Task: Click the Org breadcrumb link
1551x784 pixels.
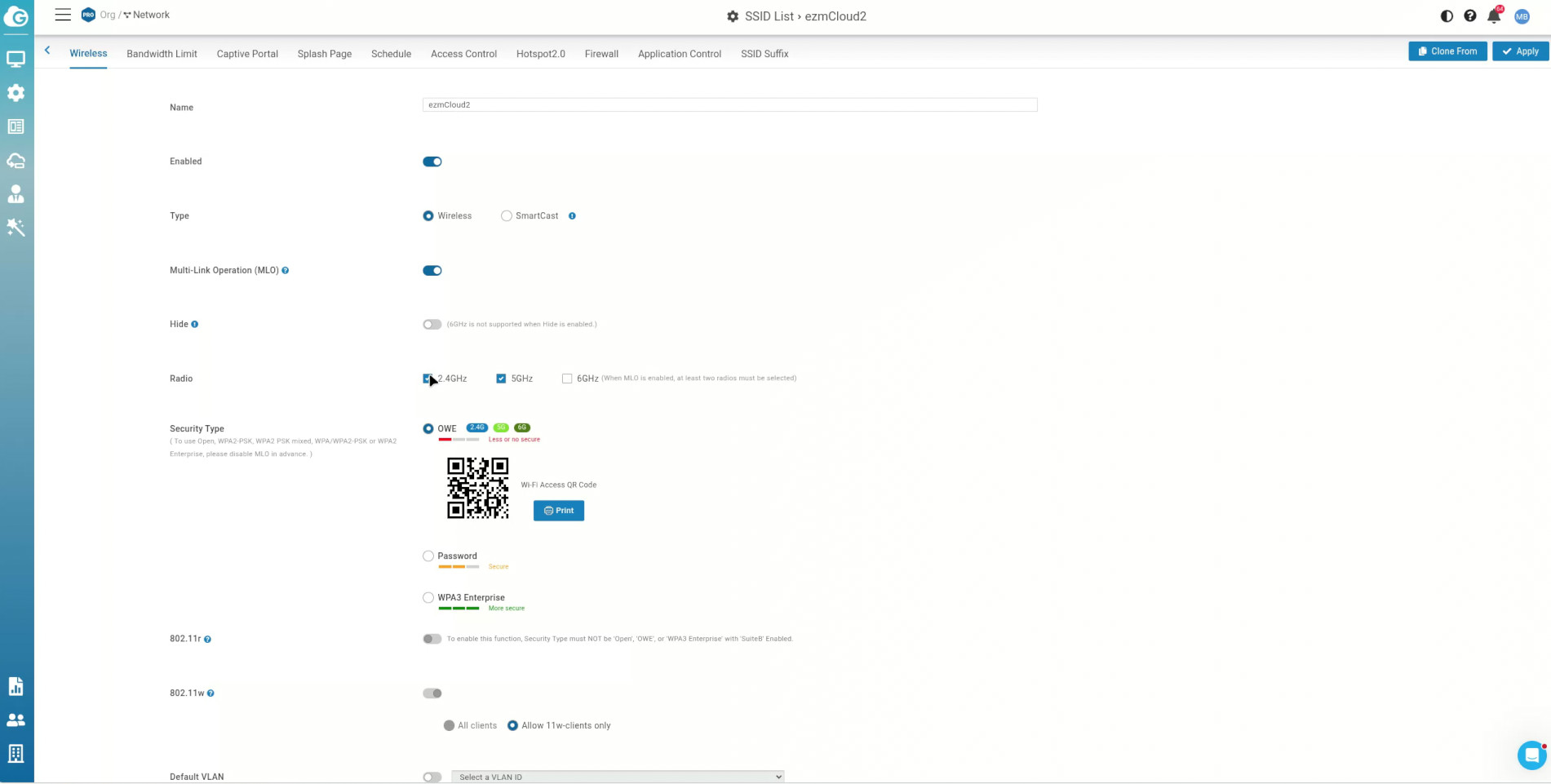Action: [107, 15]
